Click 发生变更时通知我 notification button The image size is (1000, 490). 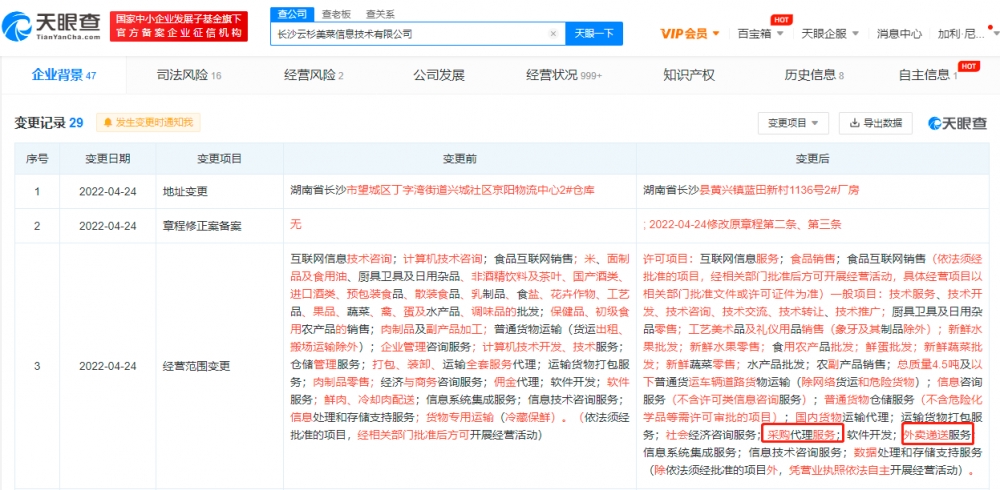148,122
